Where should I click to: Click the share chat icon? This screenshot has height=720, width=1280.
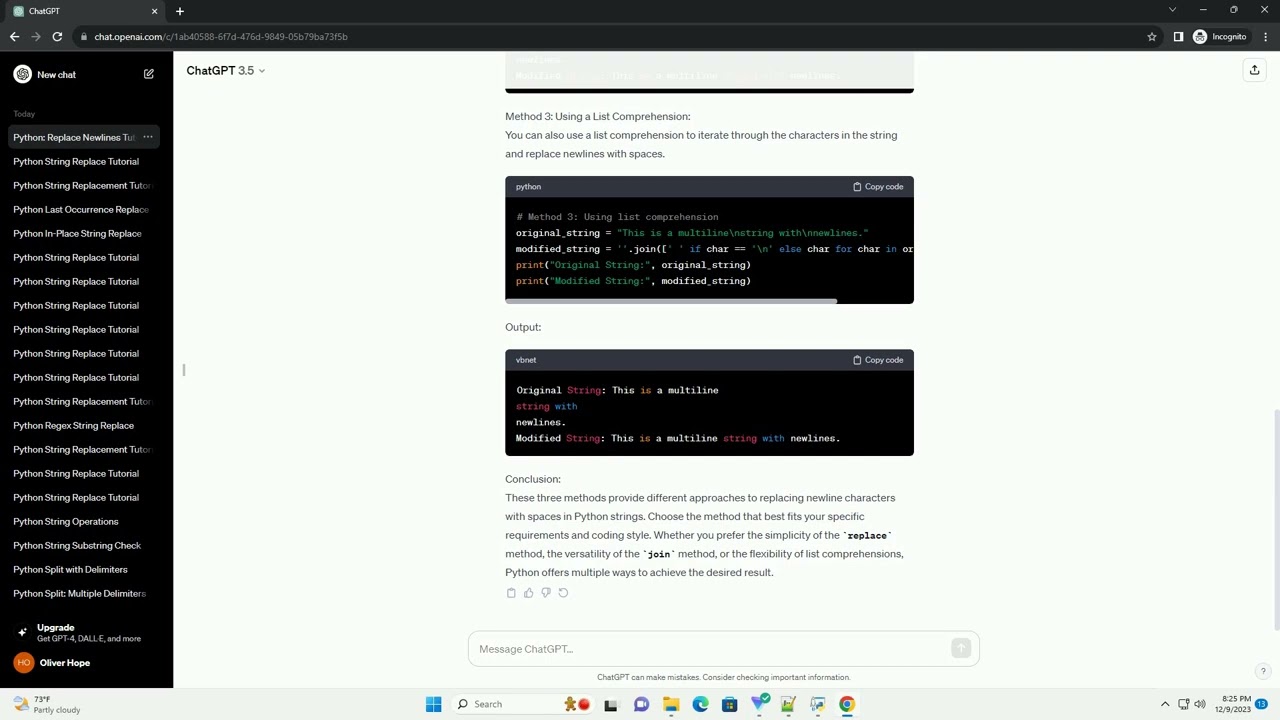1254,70
